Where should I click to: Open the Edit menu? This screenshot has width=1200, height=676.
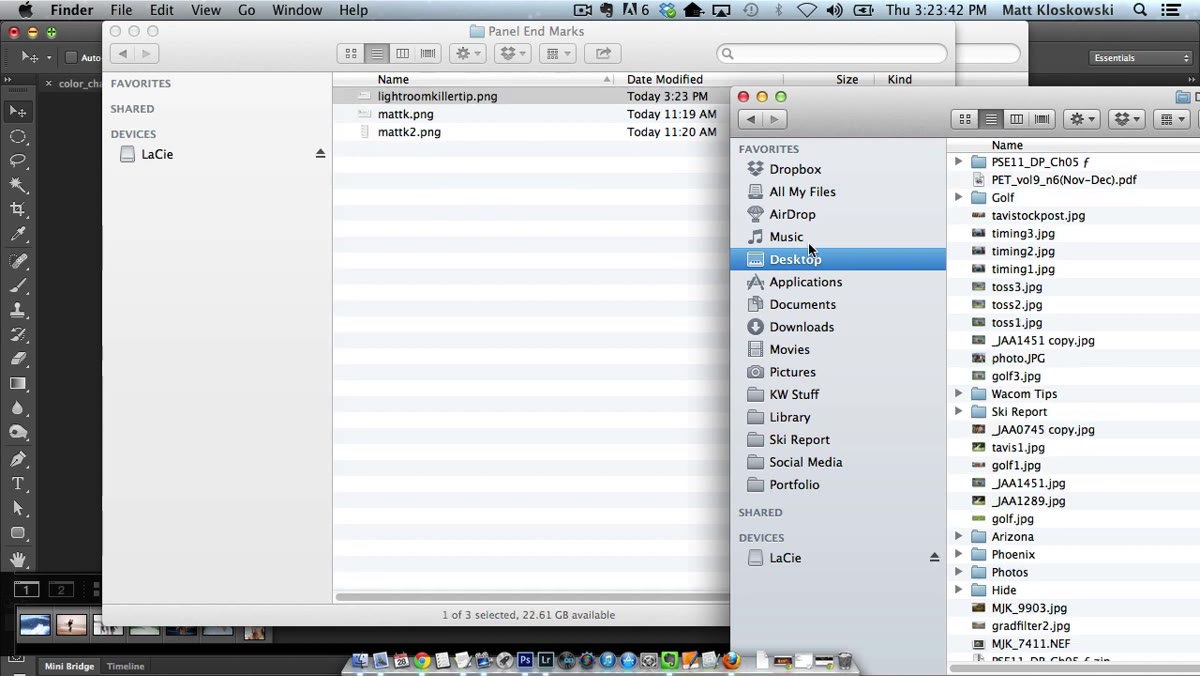161,10
